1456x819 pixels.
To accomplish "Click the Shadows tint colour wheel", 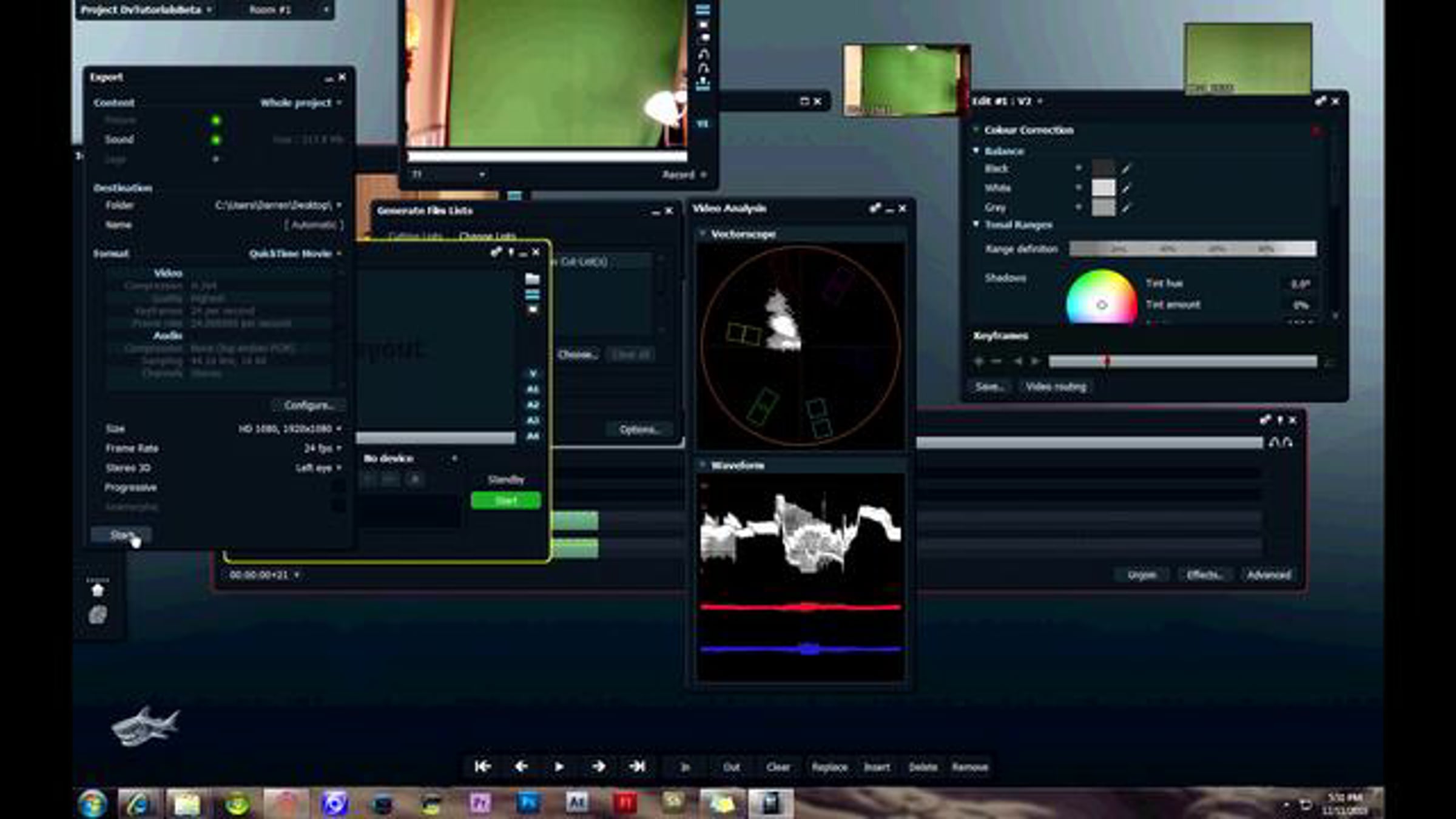I will [1102, 297].
